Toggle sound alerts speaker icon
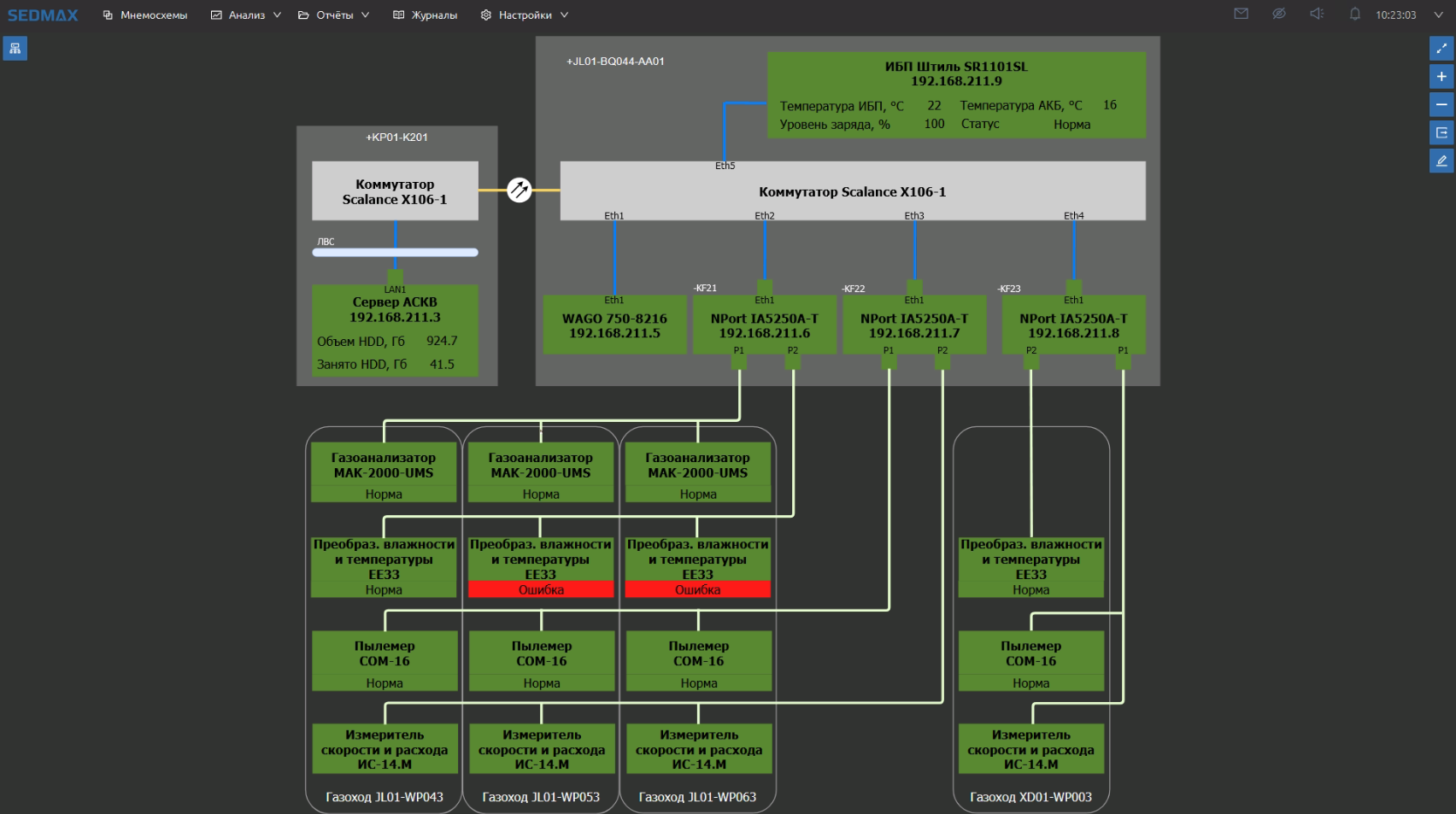The width and height of the screenshot is (1456, 814). pyautogui.click(x=1317, y=14)
